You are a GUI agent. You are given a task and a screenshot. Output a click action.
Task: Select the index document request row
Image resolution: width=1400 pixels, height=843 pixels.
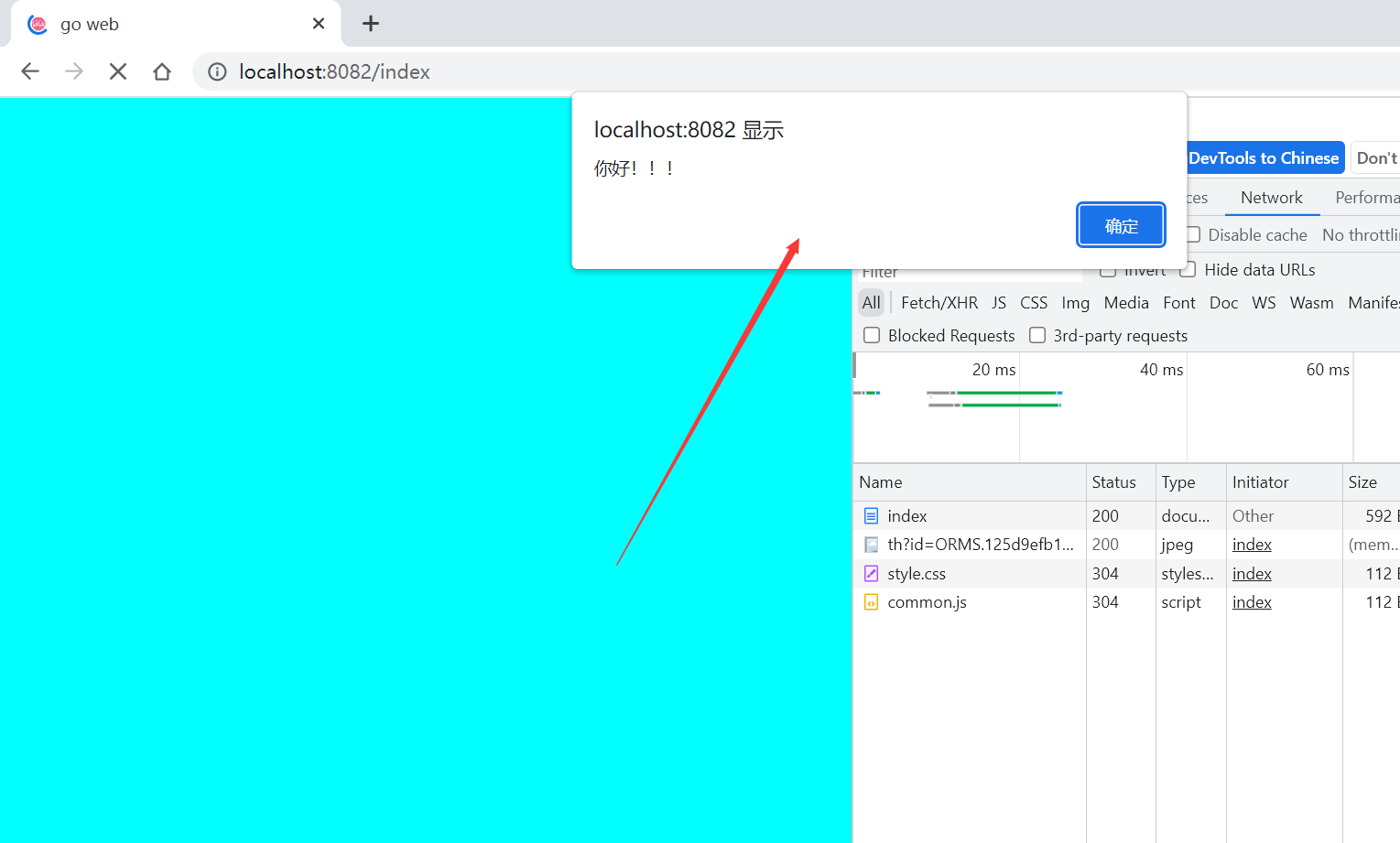pos(1127,516)
